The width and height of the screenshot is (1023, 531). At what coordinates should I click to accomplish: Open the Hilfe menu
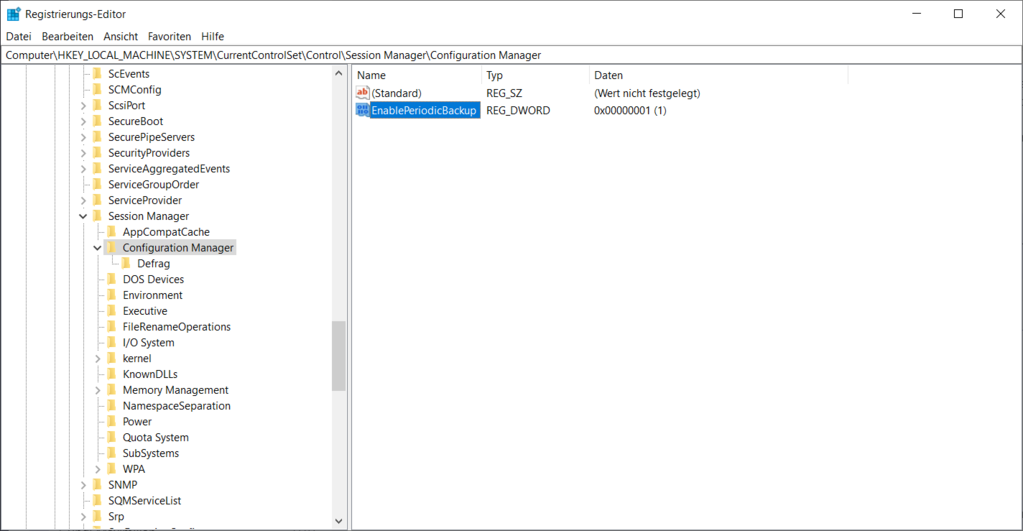[213, 37]
